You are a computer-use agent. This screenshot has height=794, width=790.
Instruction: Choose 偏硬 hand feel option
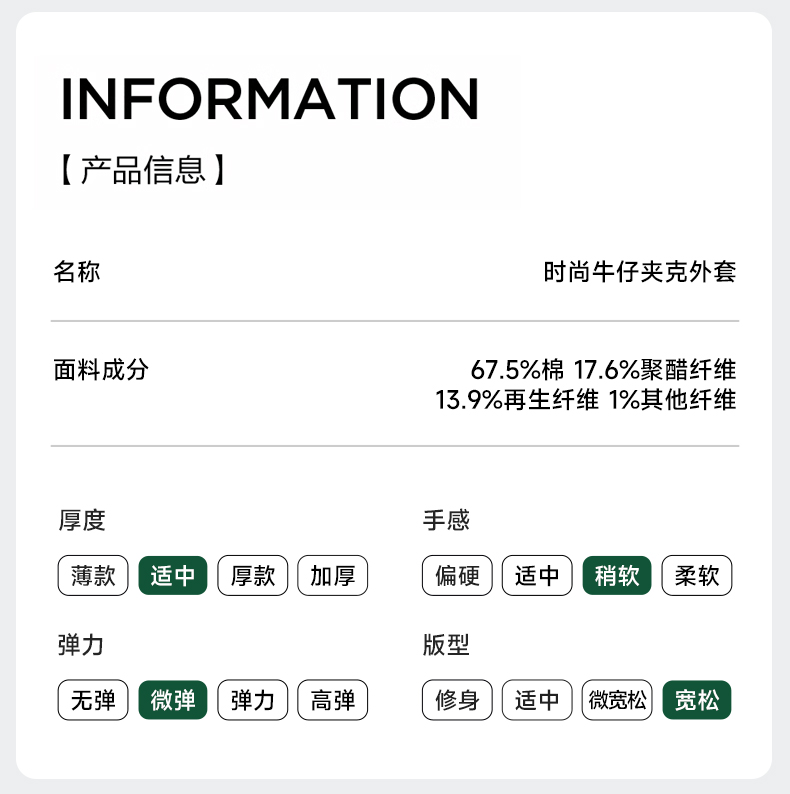tap(457, 576)
